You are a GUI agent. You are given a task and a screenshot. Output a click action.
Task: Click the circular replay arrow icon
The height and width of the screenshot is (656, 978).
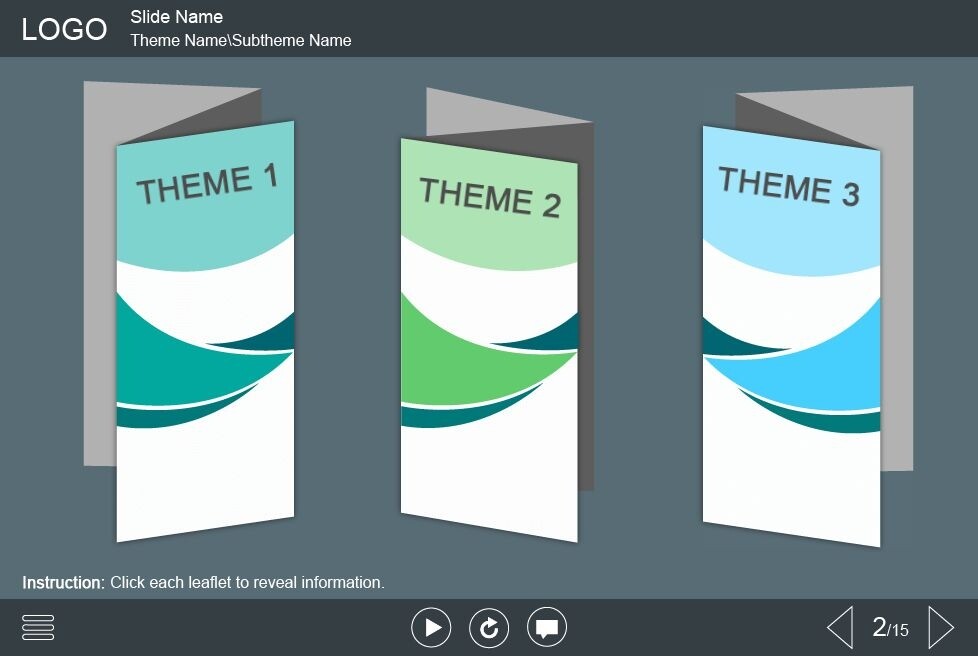pos(489,628)
